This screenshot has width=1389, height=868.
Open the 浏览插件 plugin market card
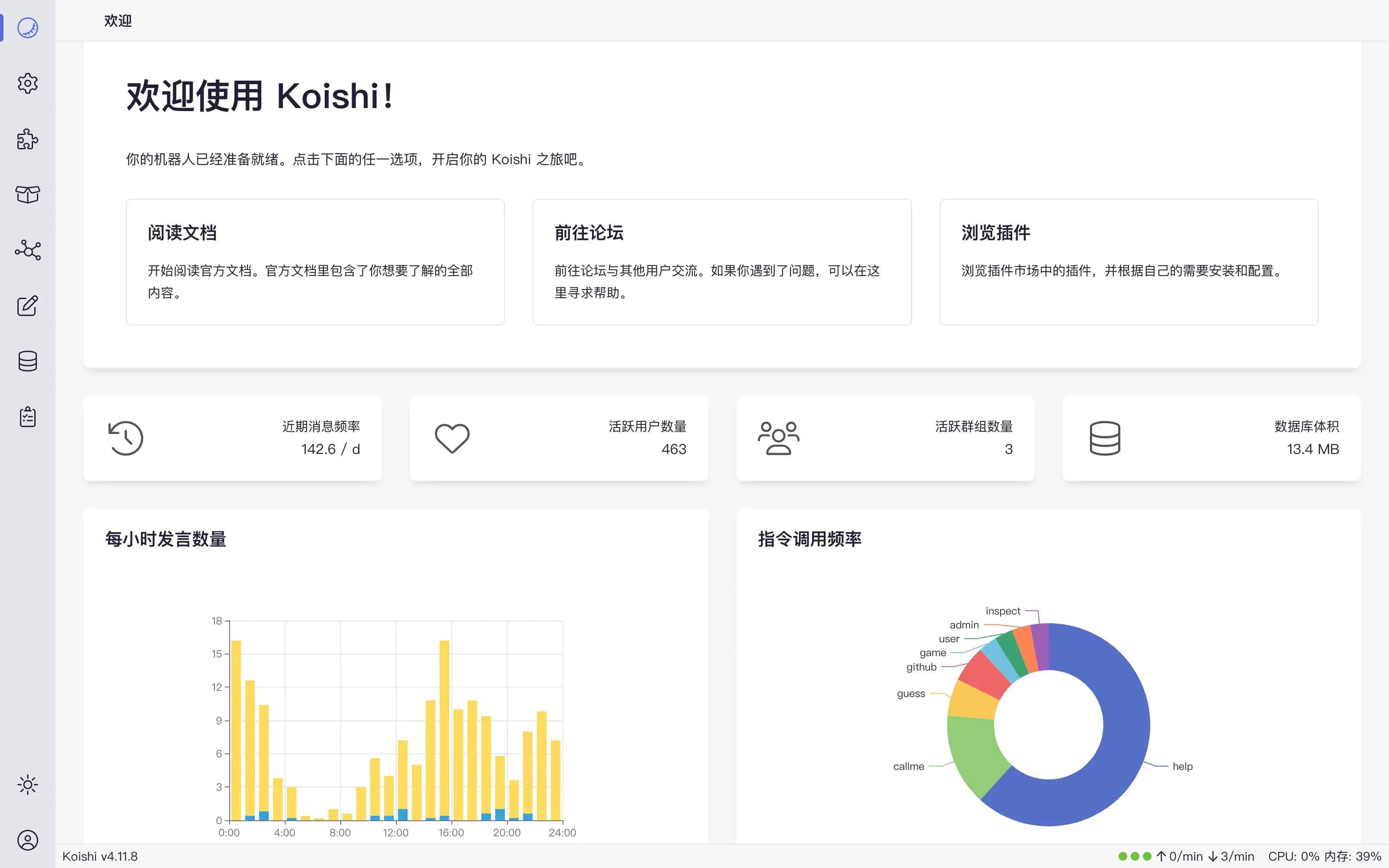tap(1129, 262)
